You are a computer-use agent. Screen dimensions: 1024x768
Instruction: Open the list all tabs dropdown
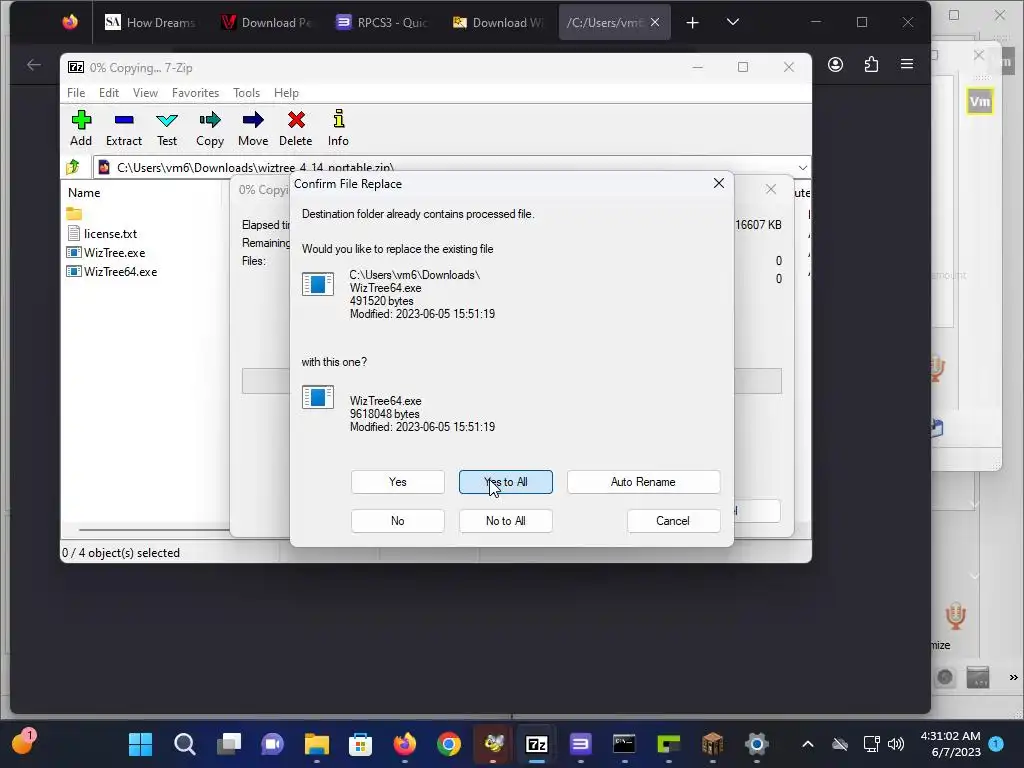[733, 22]
